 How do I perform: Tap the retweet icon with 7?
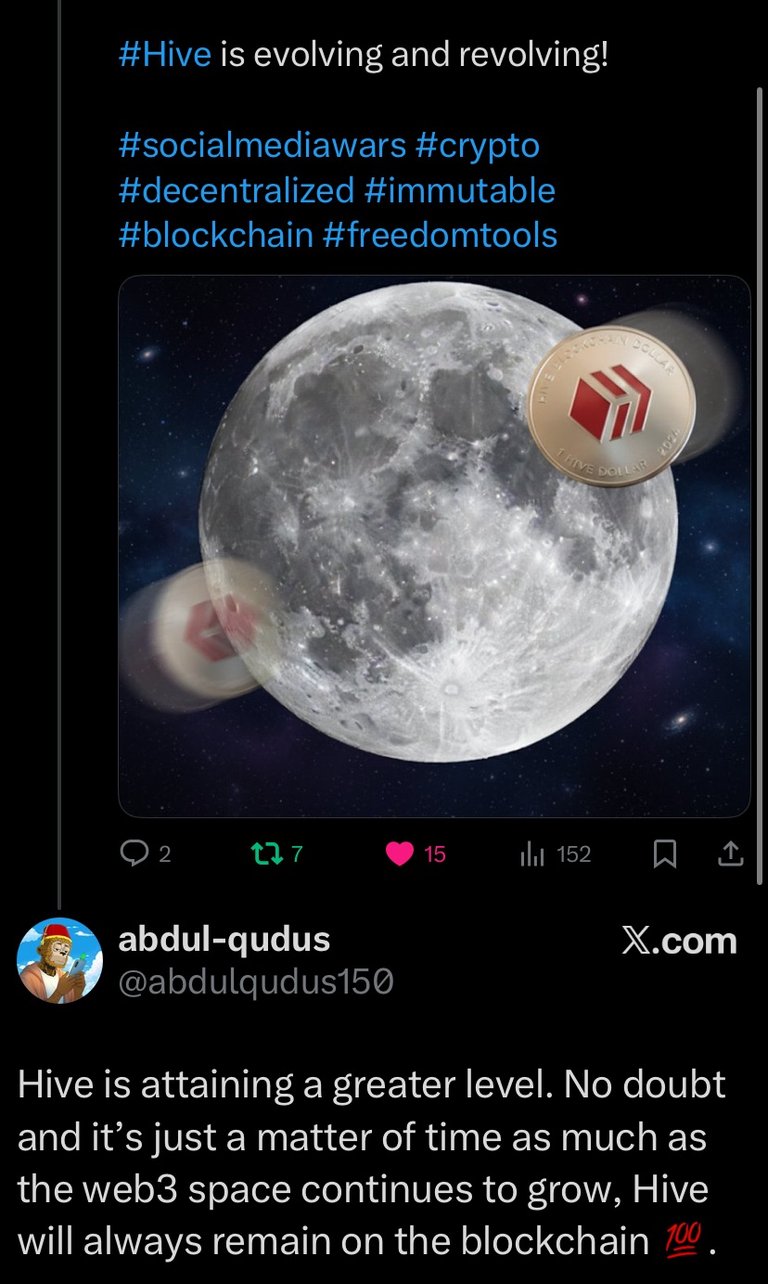click(265, 854)
